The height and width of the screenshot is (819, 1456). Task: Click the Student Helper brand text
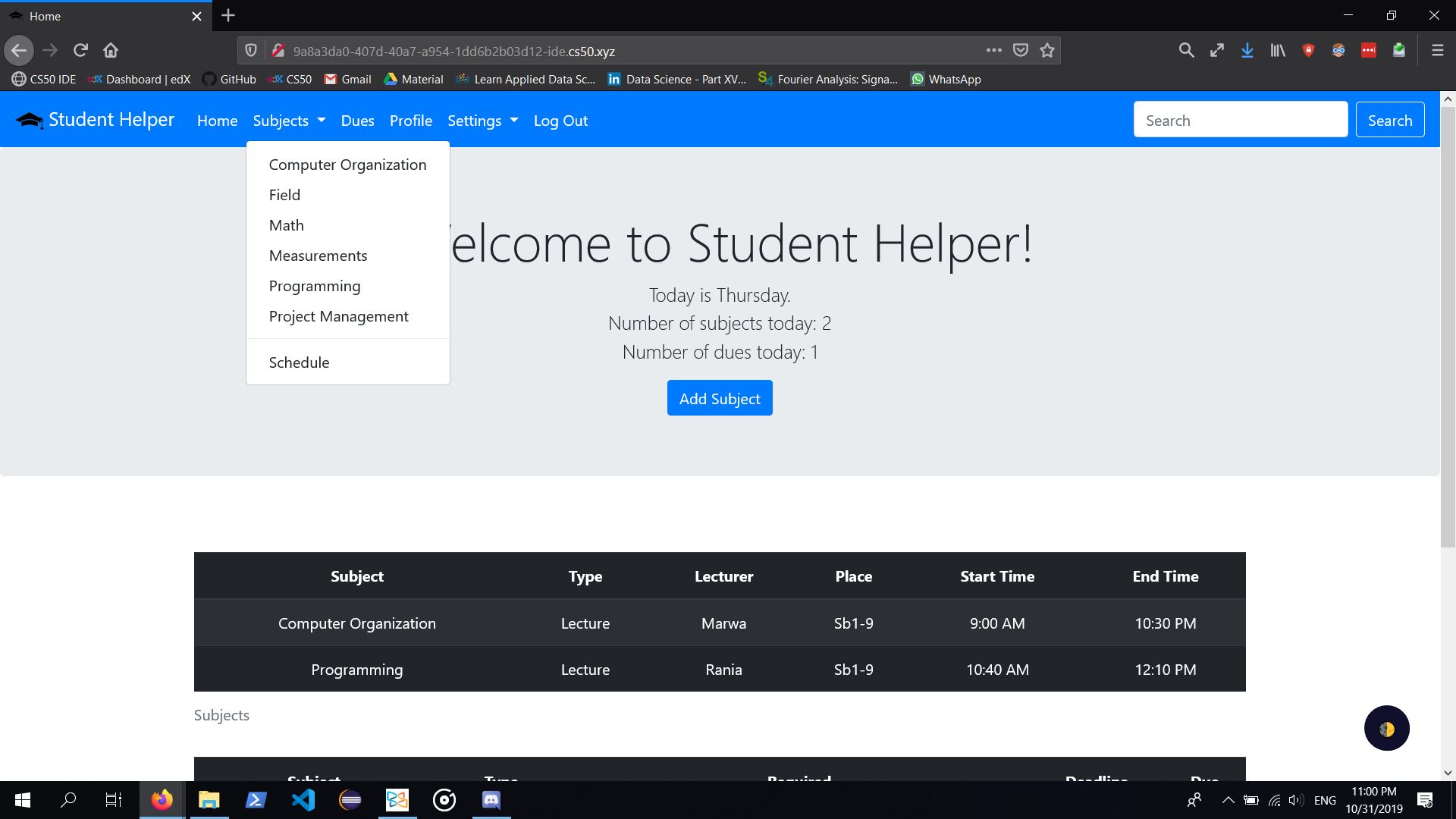[x=111, y=120]
